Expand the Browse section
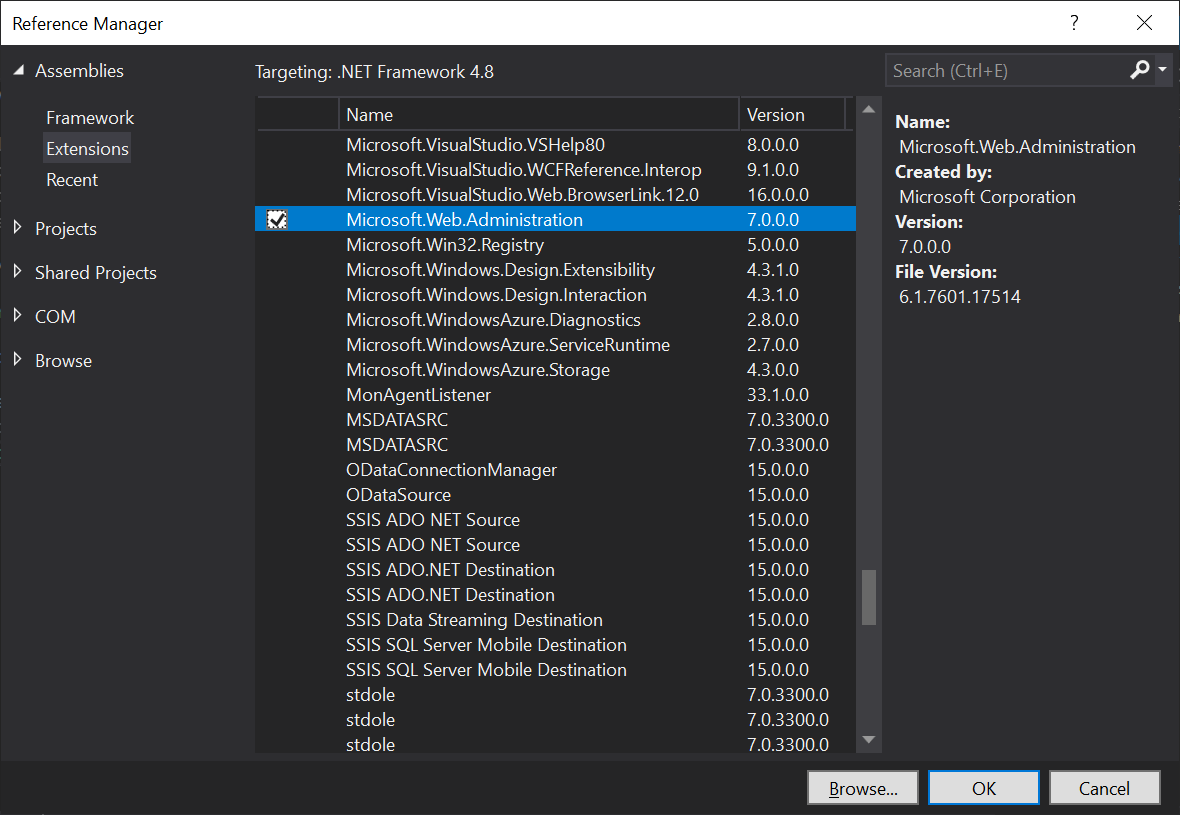Image resolution: width=1180 pixels, height=815 pixels. point(17,360)
